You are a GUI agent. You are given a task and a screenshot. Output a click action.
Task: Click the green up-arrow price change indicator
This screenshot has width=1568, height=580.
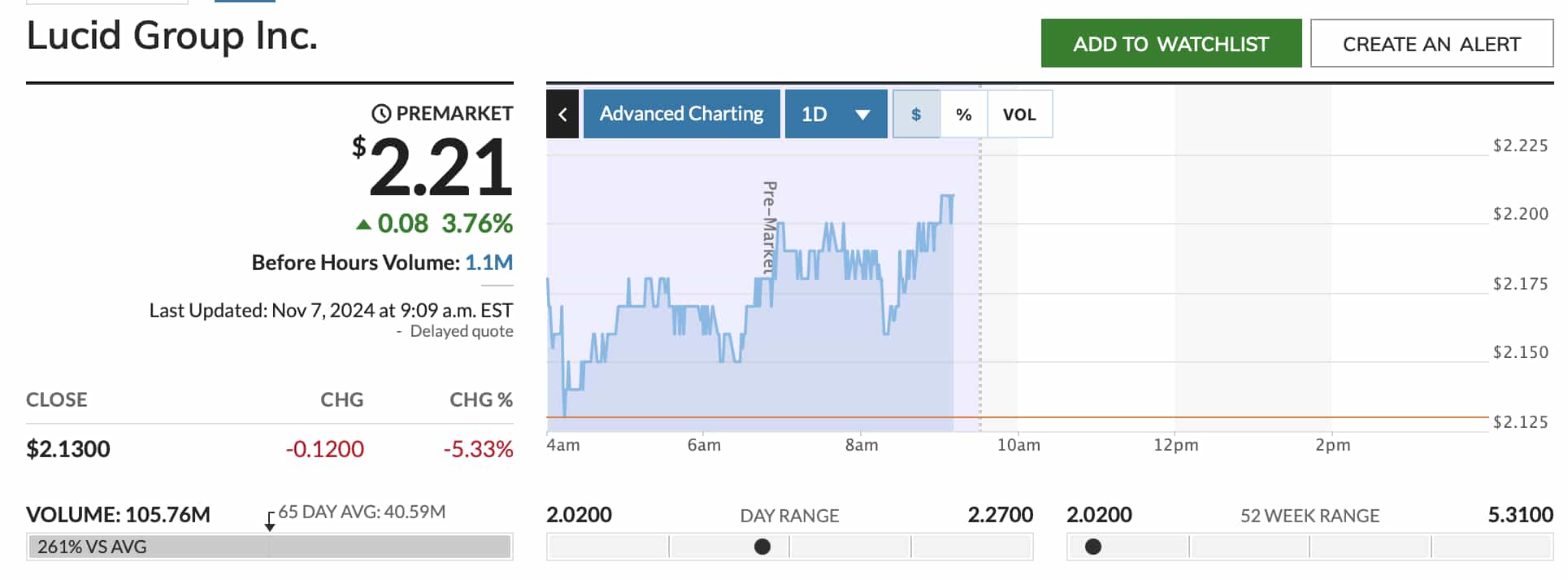(366, 223)
